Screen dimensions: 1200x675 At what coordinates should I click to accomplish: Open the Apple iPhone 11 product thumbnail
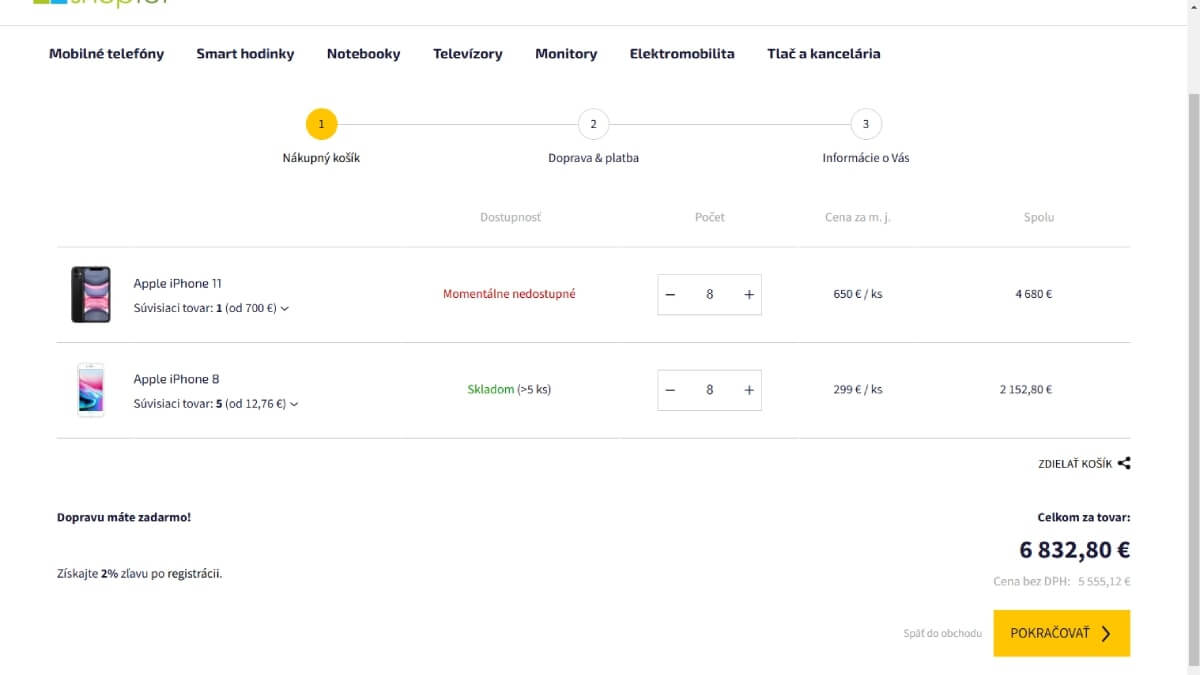[x=91, y=294]
